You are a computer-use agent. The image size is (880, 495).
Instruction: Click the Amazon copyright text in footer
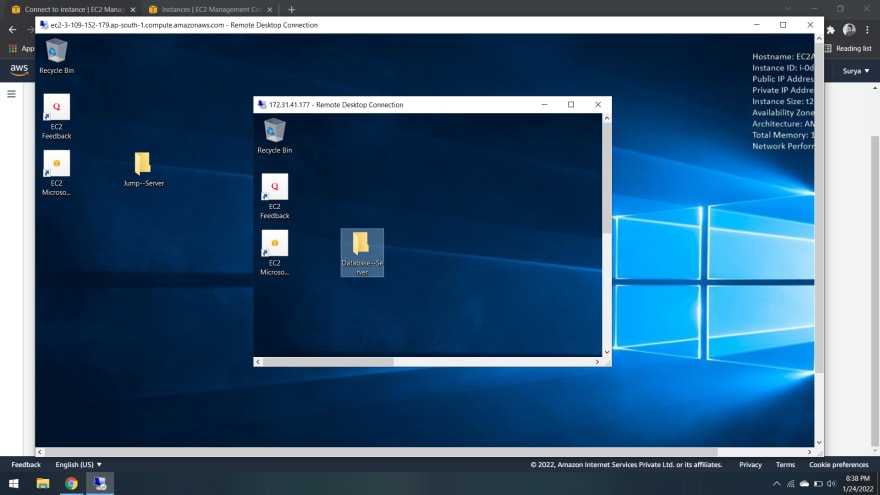point(626,464)
